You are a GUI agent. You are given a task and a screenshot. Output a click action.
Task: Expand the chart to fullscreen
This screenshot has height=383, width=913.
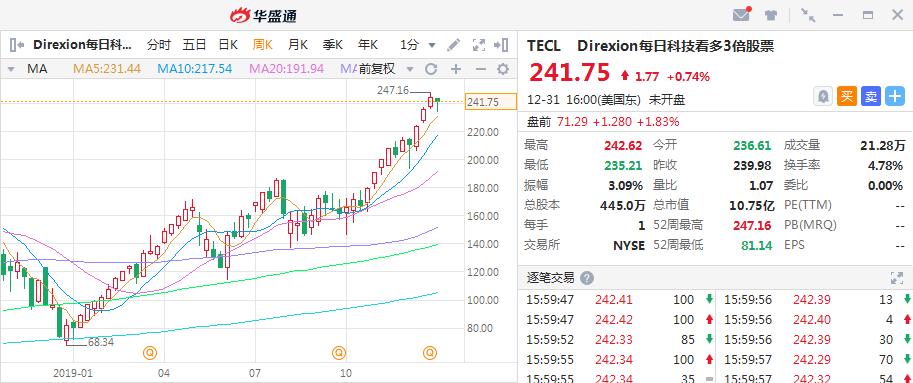[479, 45]
